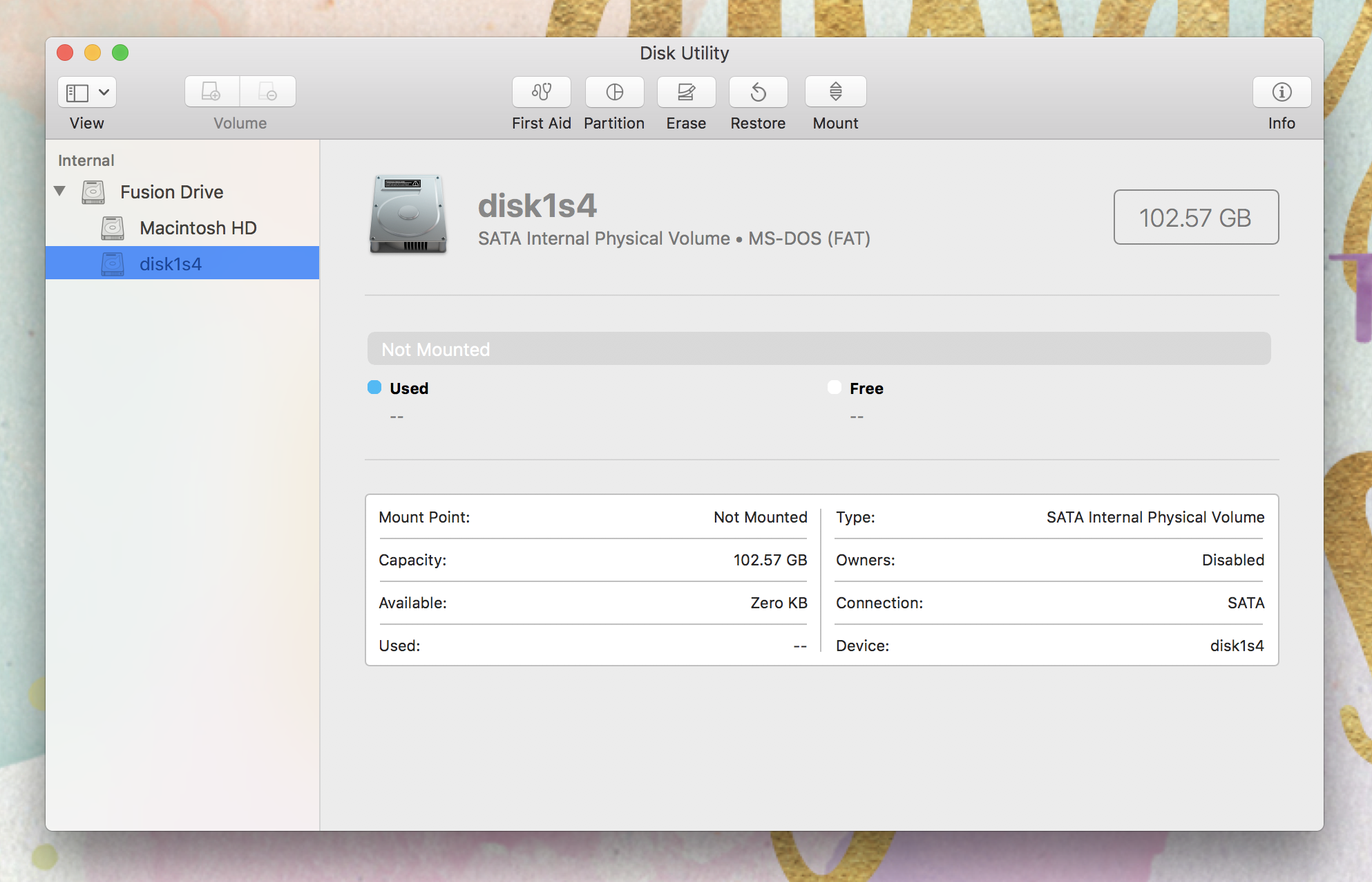Image resolution: width=1372 pixels, height=882 pixels.
Task: Collapse the Fusion Drive disclosure triangle
Action: 60,191
